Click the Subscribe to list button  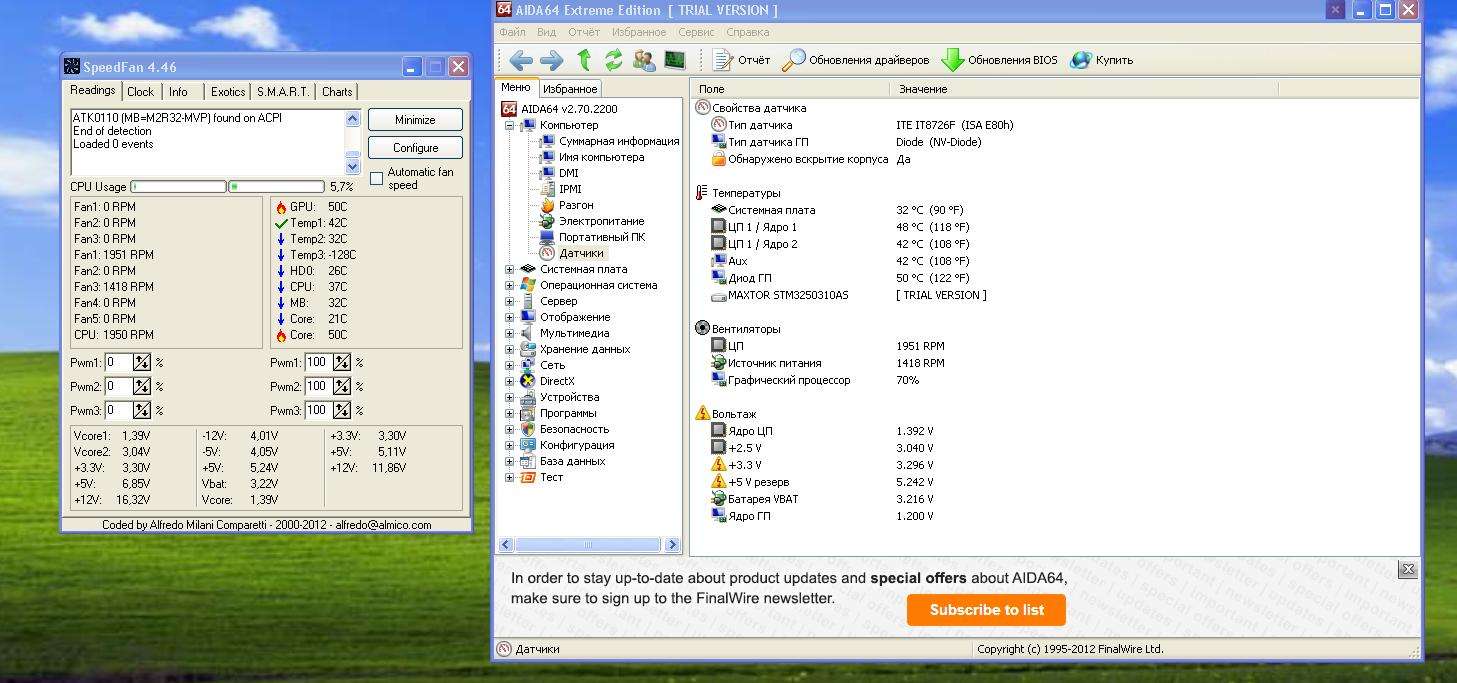(986, 610)
